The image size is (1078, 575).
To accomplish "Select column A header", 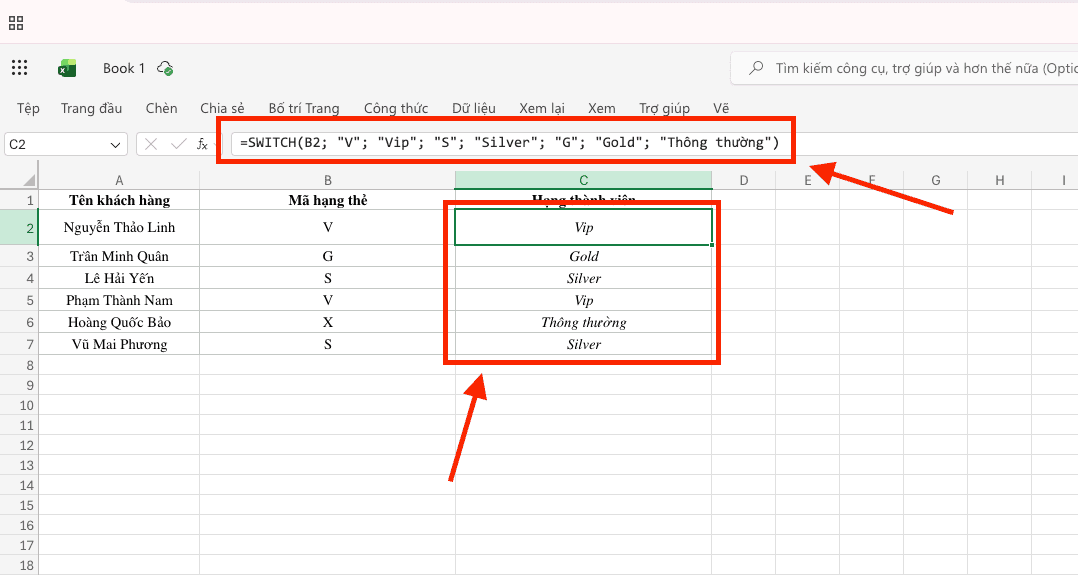I will point(119,180).
